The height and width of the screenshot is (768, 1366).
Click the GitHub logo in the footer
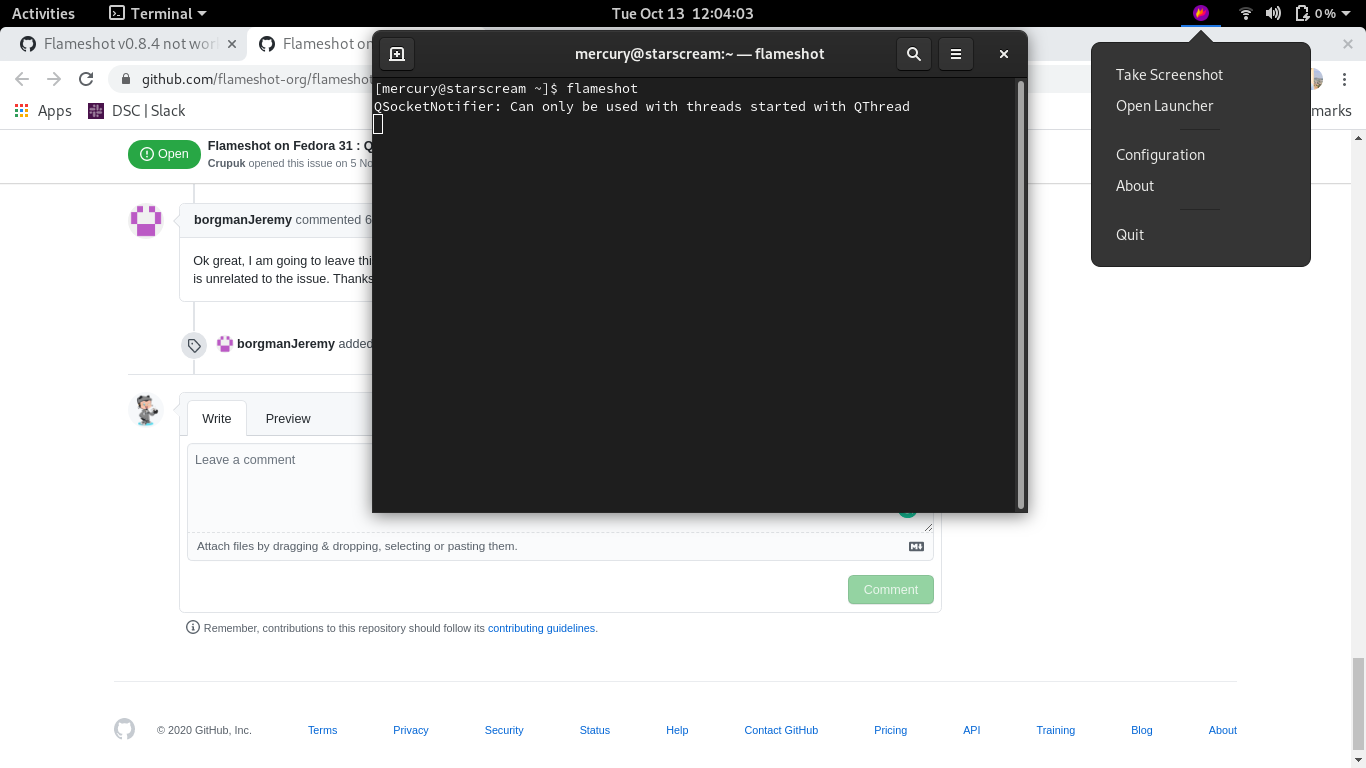124,729
